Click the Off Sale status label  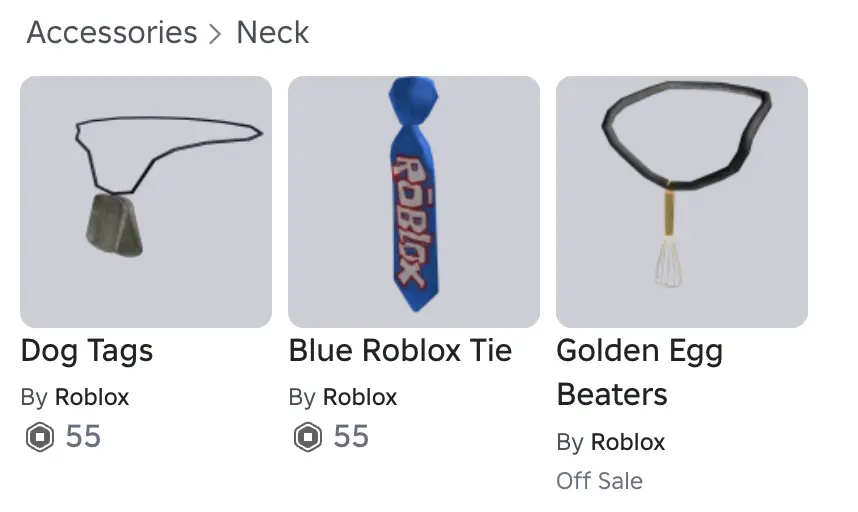[600, 481]
